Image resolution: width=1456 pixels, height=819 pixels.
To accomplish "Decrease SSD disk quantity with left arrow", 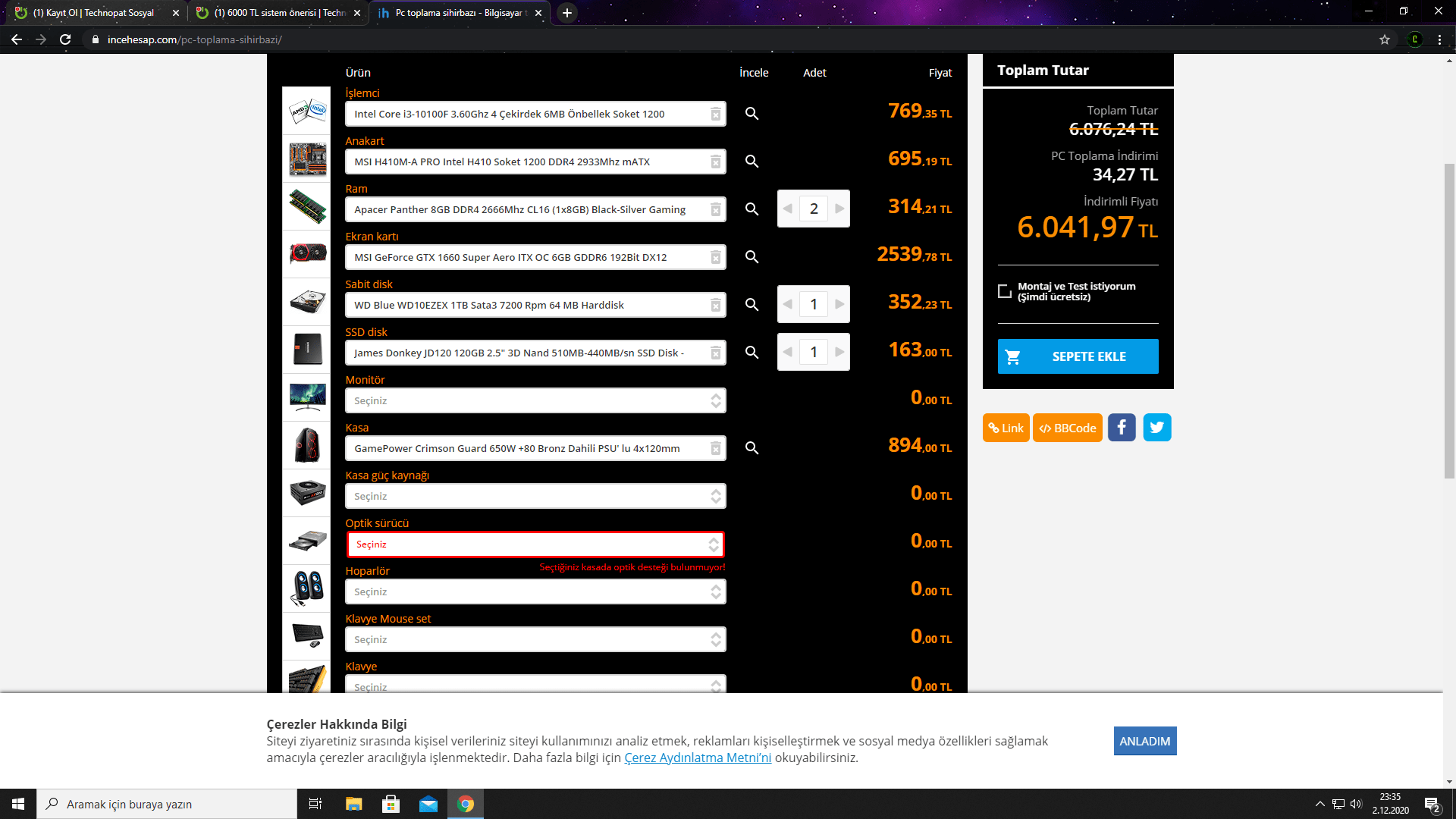I will click(x=788, y=352).
